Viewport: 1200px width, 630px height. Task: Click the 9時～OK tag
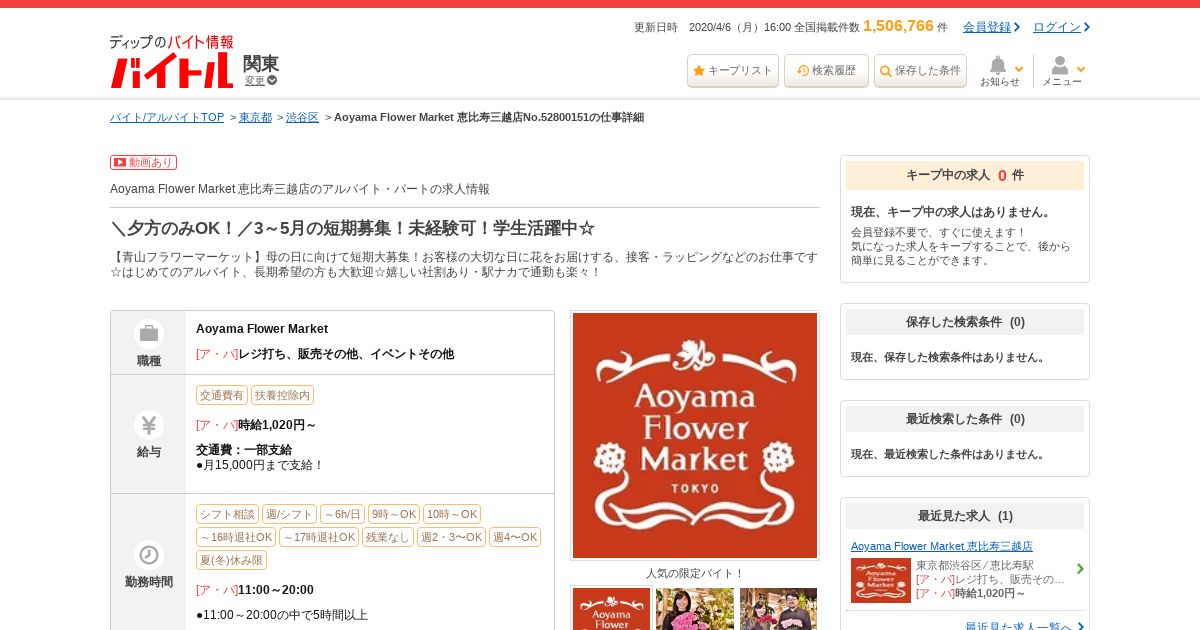coord(394,513)
